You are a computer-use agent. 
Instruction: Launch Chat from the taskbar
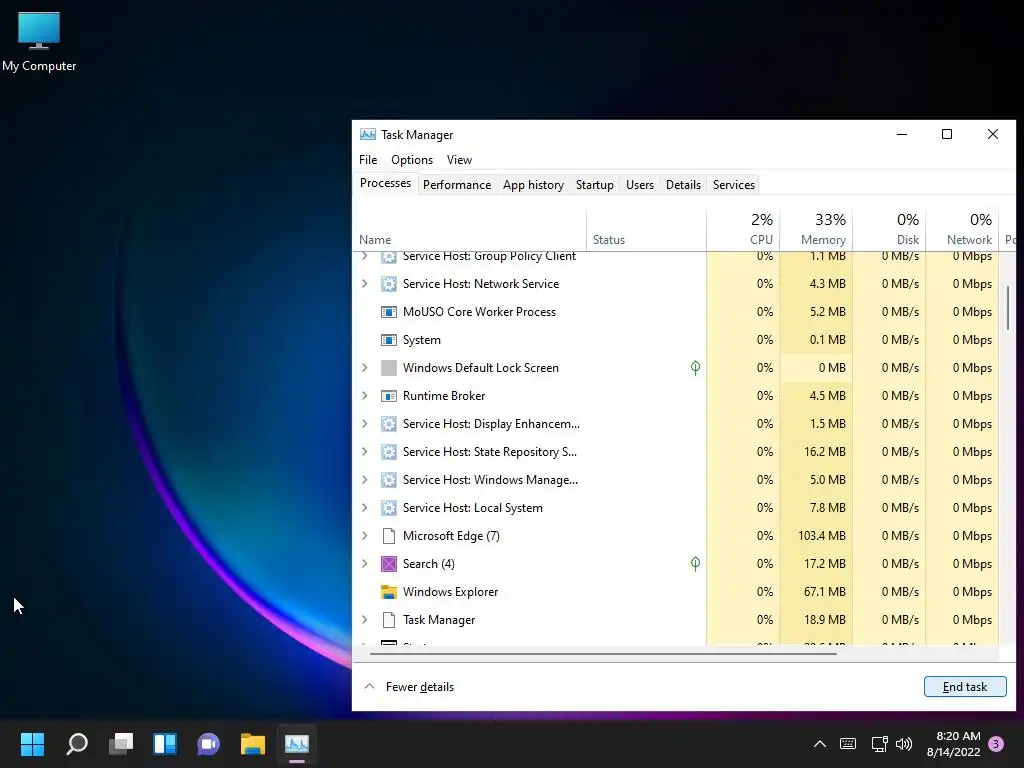point(208,743)
